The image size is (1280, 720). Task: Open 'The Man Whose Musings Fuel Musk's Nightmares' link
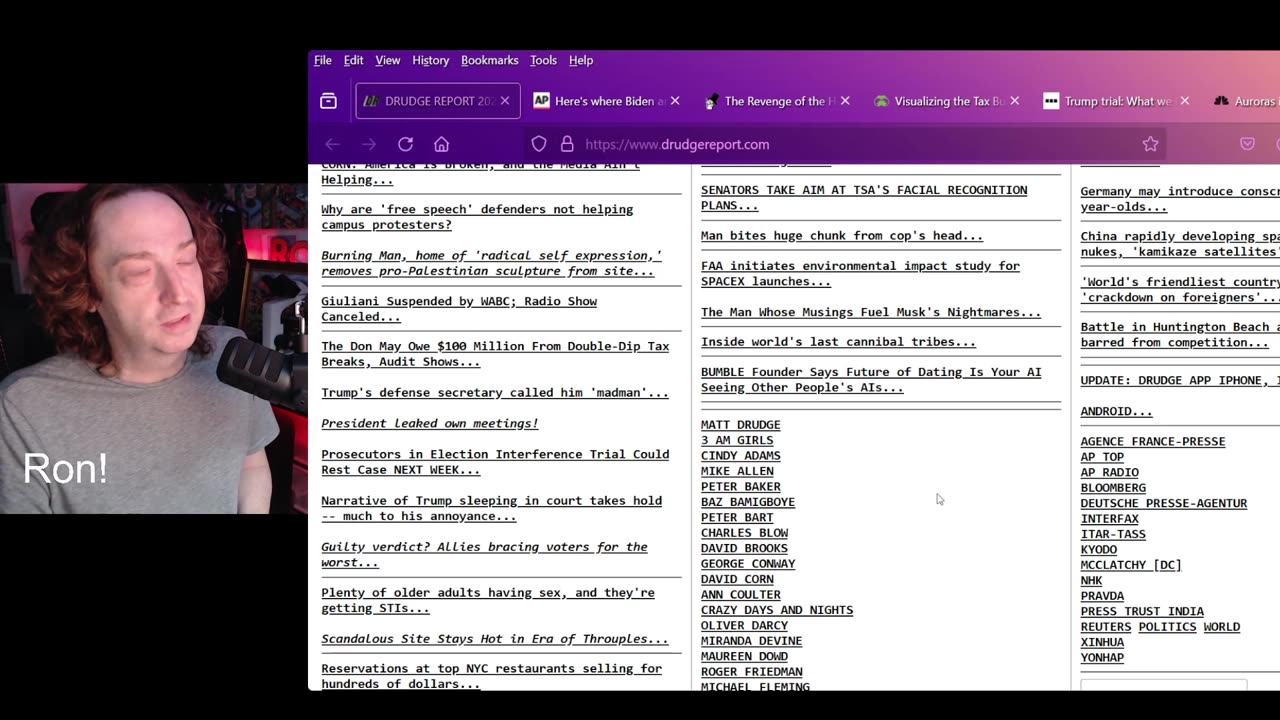871,312
